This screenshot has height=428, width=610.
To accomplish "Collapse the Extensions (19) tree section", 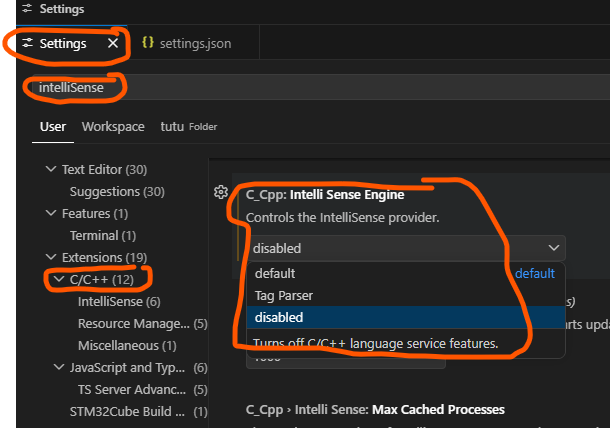I will click(x=51, y=257).
